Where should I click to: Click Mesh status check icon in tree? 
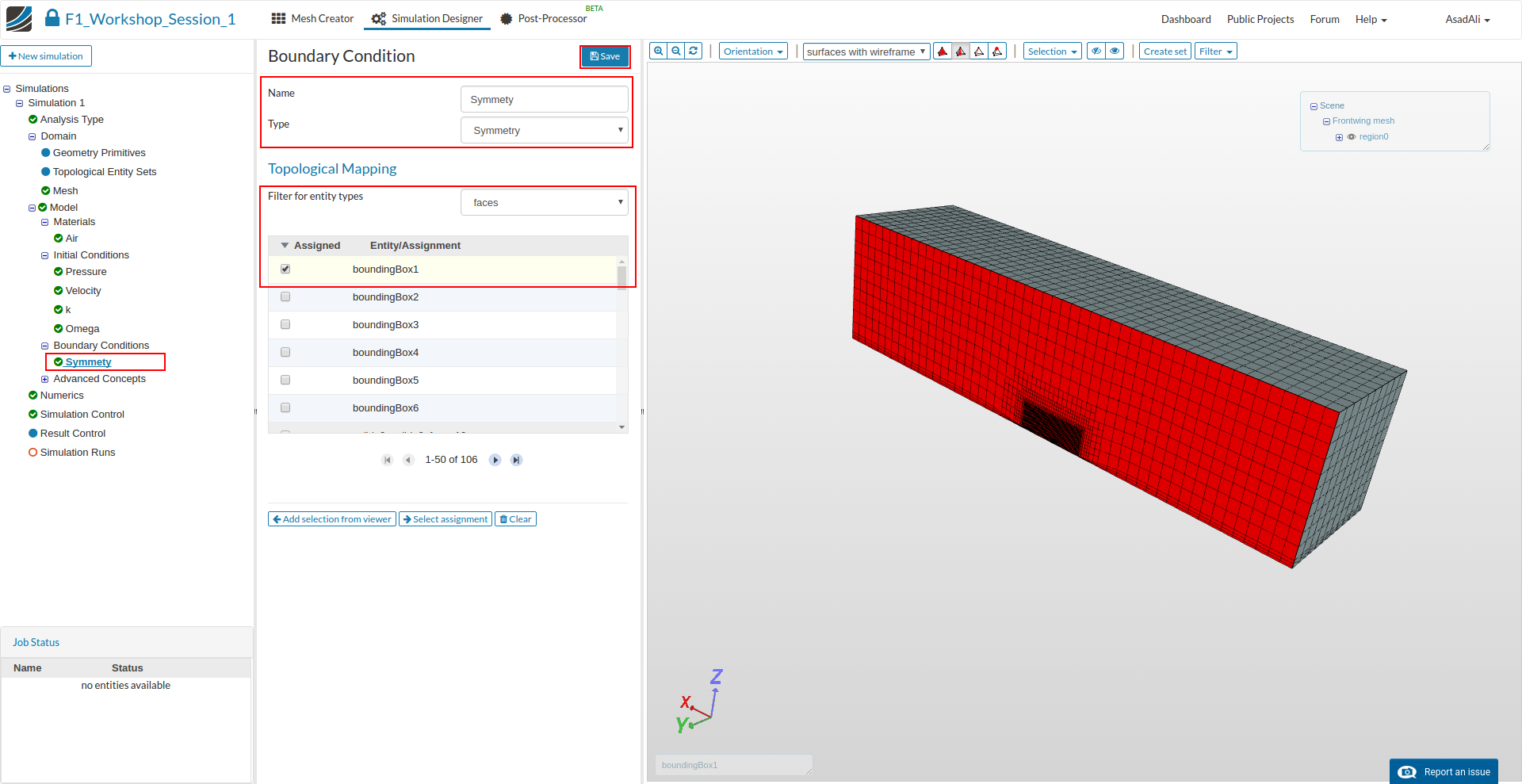(46, 191)
